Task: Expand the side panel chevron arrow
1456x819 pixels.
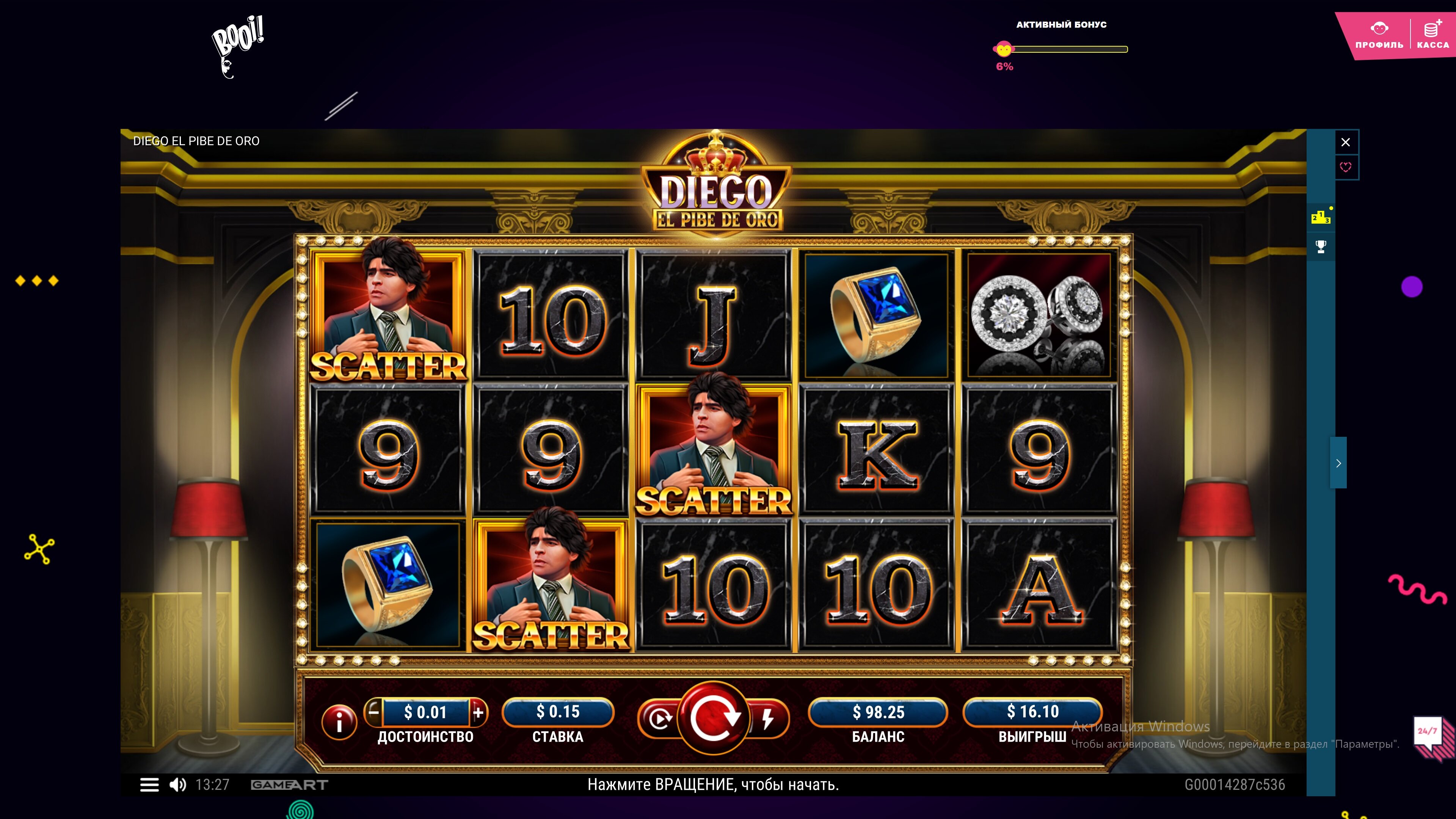Action: point(1338,463)
